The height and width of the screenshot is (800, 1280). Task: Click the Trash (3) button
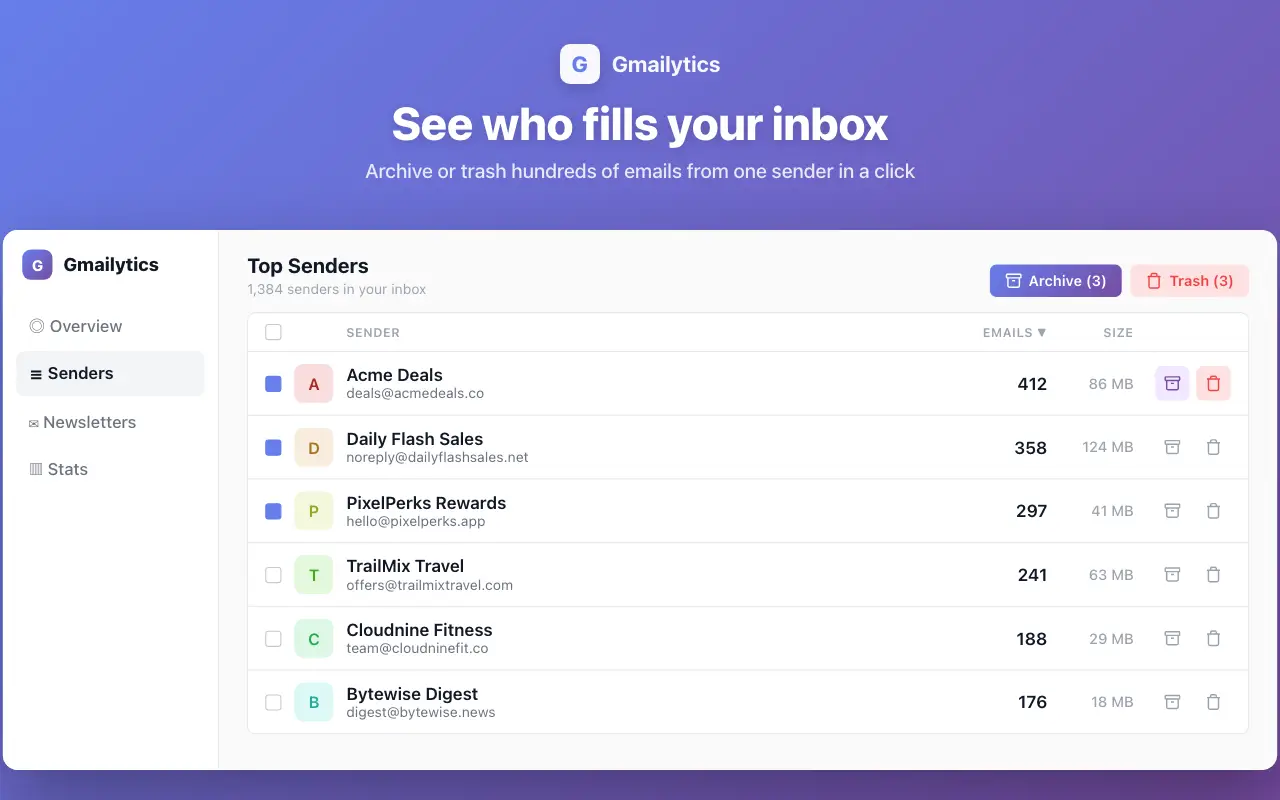point(1189,281)
